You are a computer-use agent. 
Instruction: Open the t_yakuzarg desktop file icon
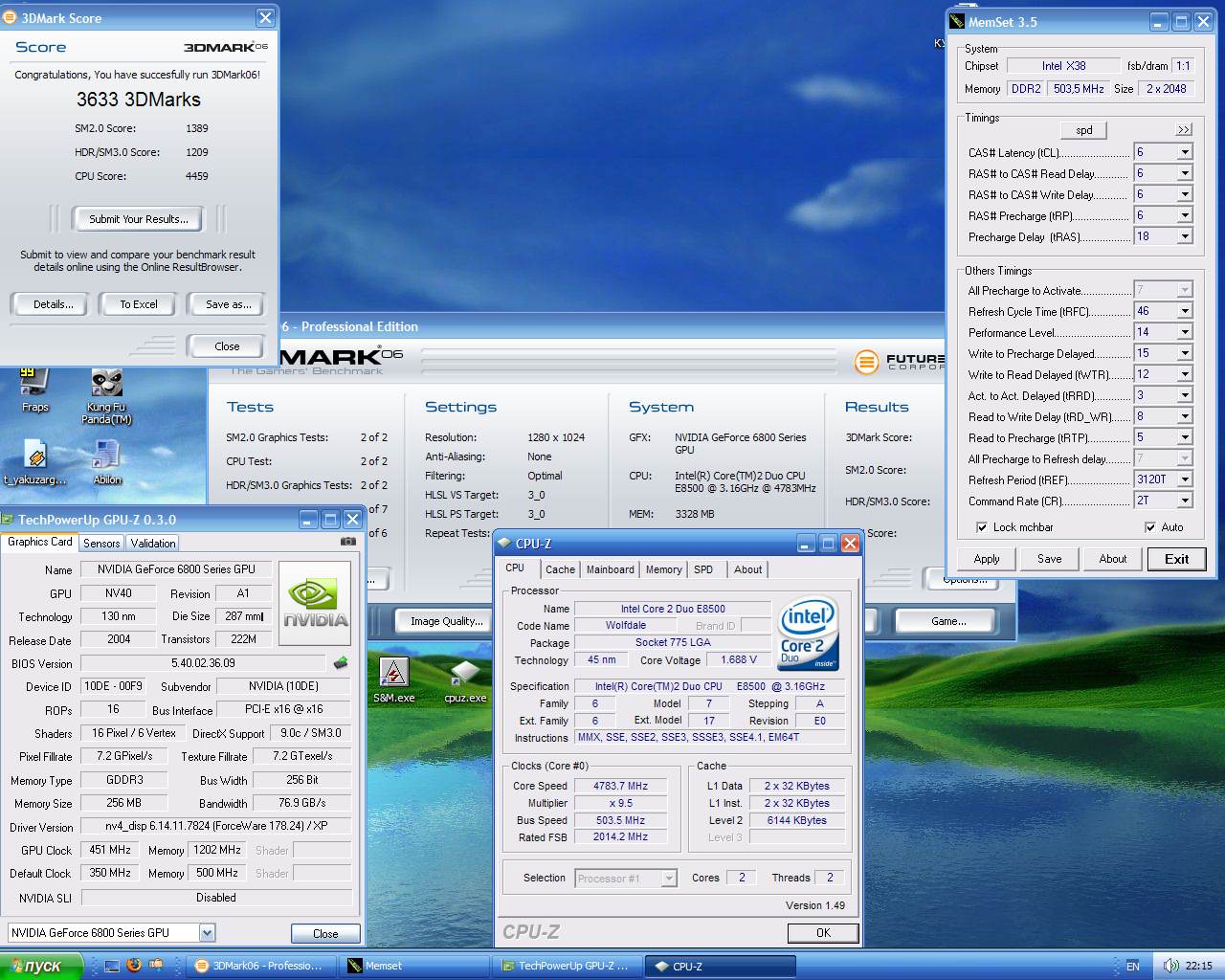point(35,455)
